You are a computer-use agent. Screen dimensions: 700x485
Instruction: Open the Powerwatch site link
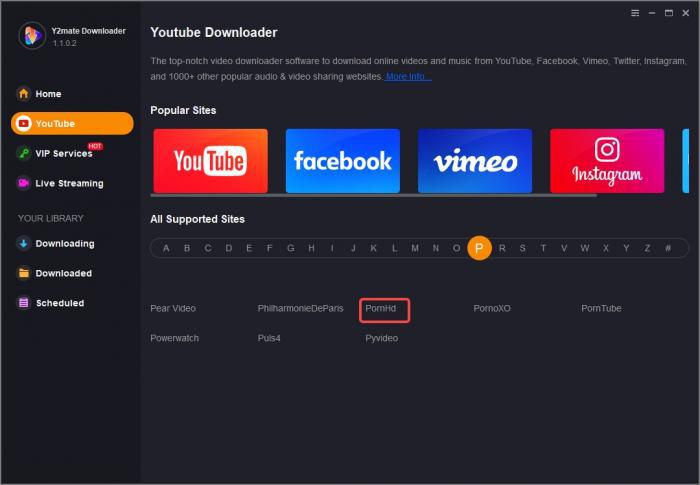pos(175,338)
